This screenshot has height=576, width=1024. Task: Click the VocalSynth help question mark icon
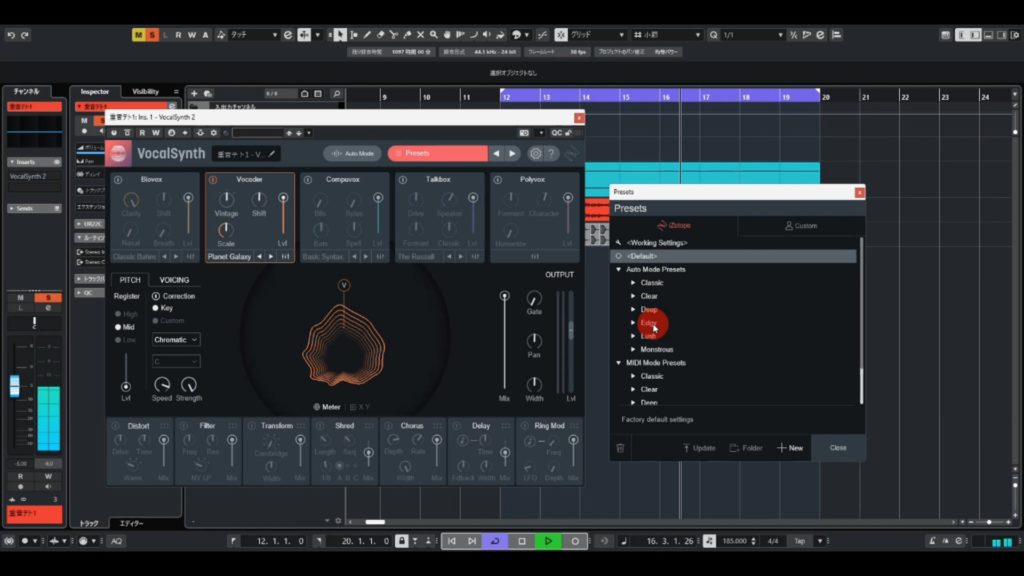pos(551,154)
